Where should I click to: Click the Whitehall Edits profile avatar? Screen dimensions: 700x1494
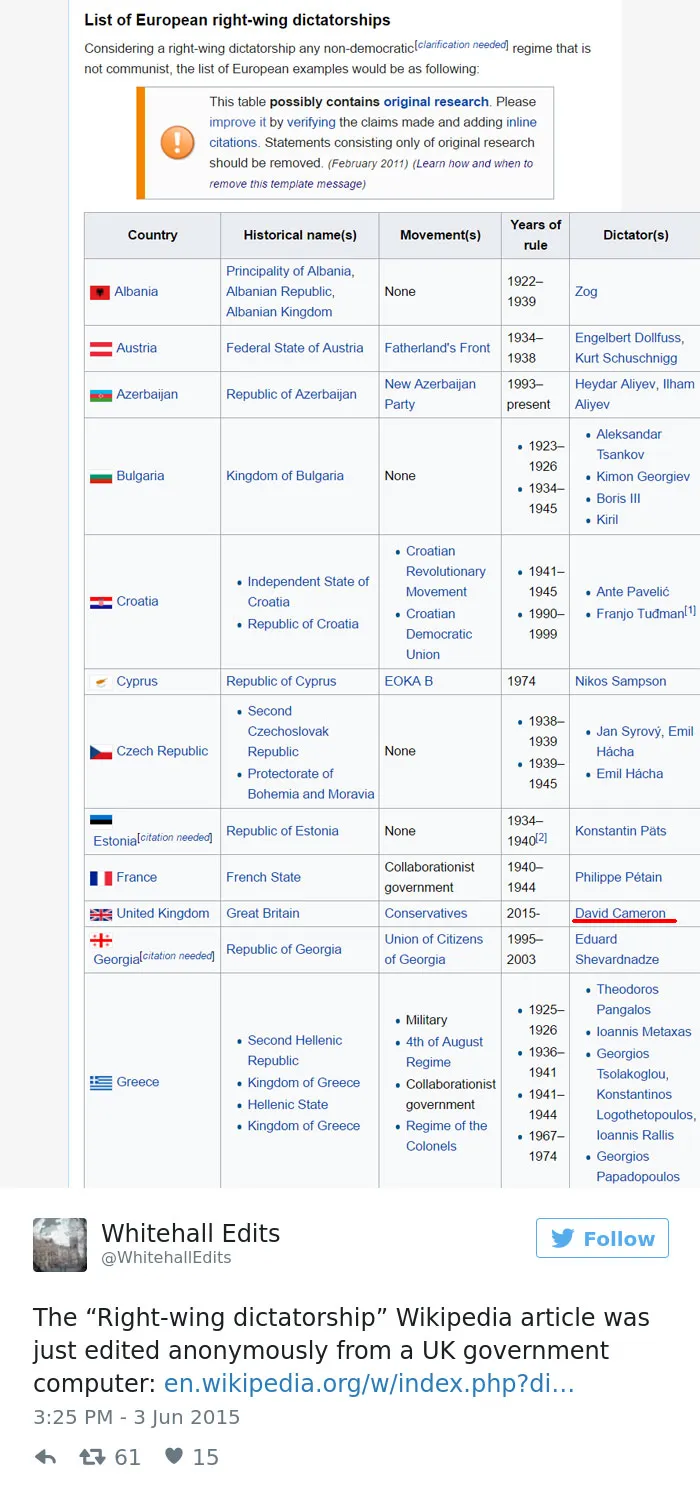pos(60,1245)
